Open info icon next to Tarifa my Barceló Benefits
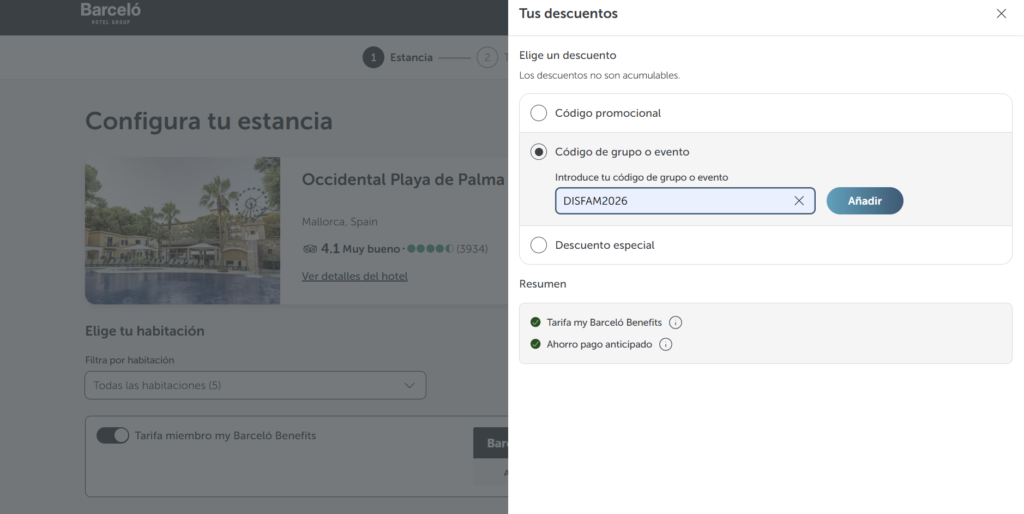This screenshot has height=514, width=1024. pyautogui.click(x=675, y=323)
